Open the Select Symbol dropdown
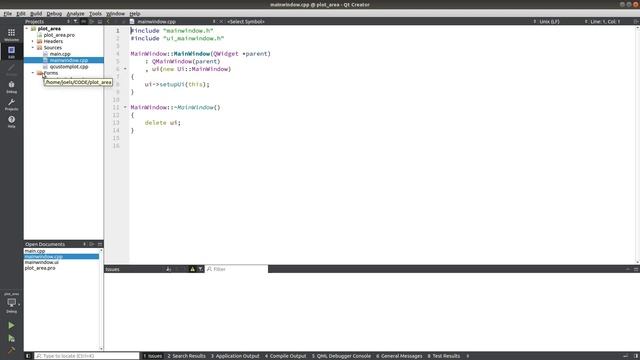 tap(246, 21)
